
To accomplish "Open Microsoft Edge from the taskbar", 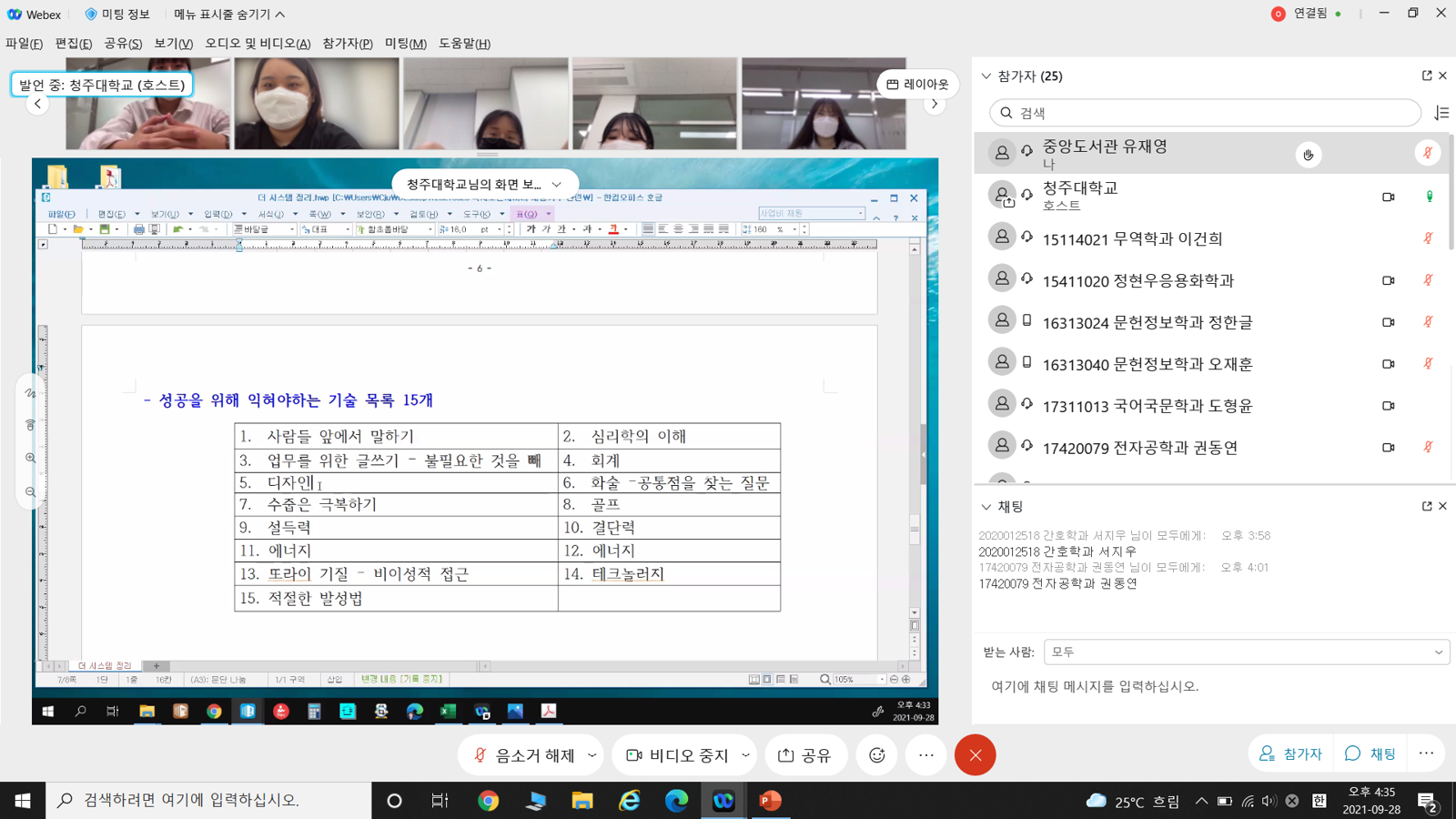I will [x=676, y=801].
